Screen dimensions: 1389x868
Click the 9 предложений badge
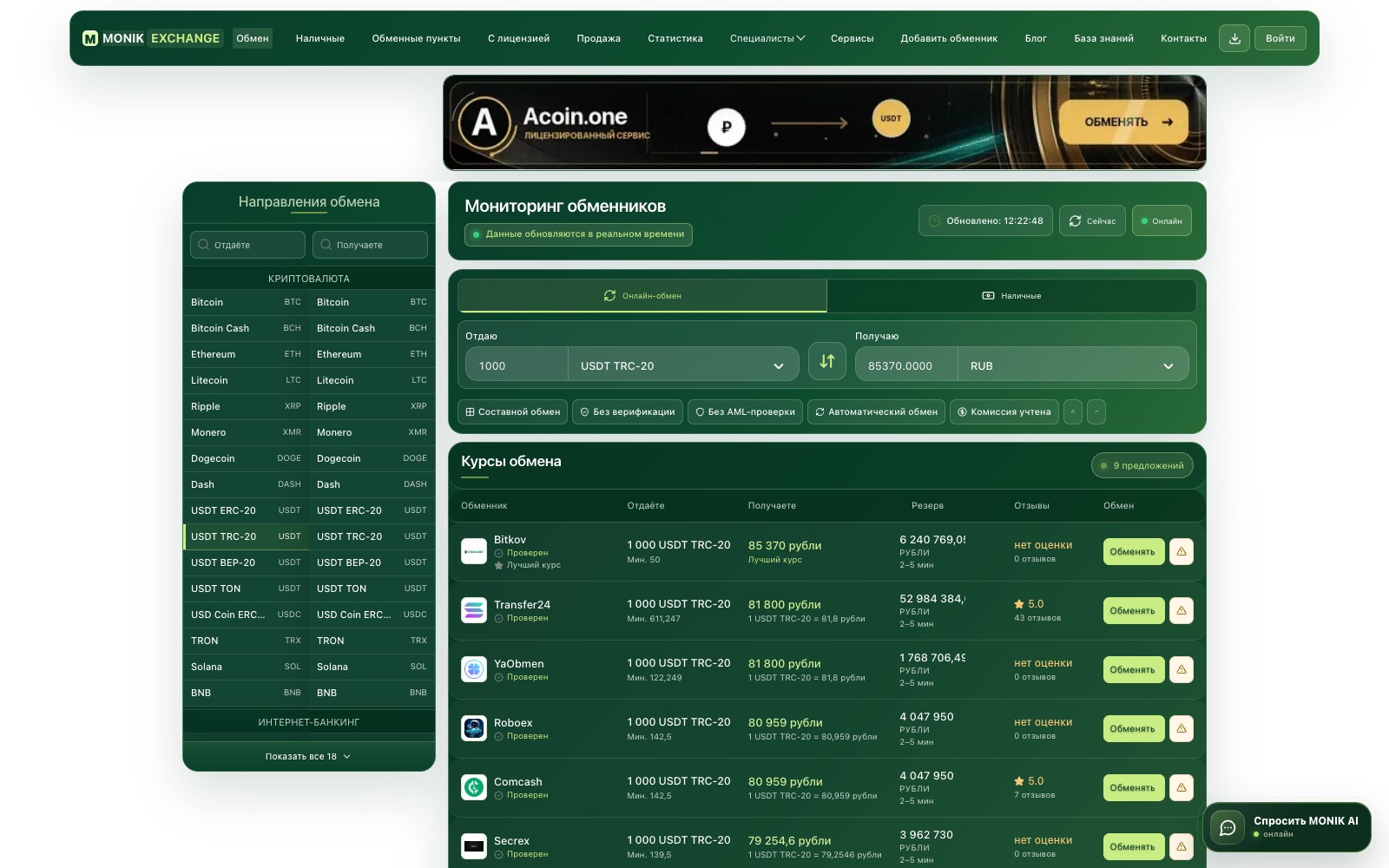(x=1142, y=465)
